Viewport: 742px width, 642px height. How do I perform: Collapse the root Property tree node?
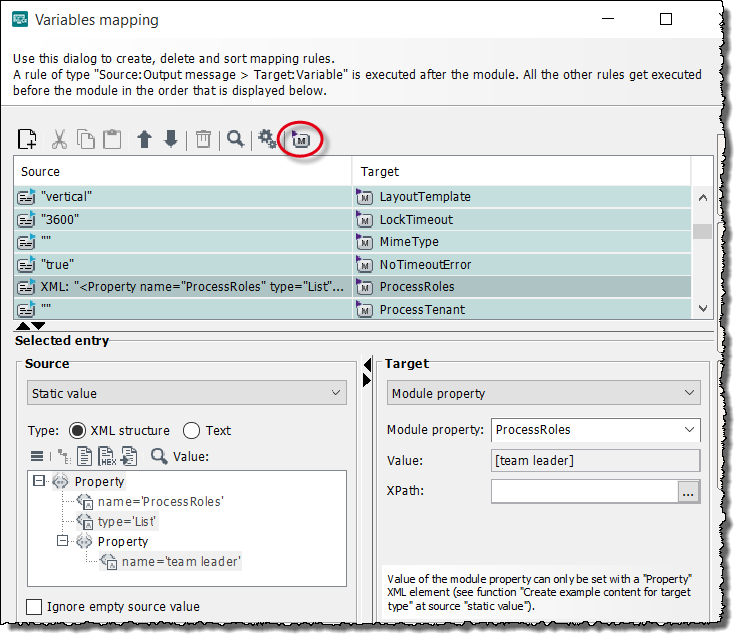(x=39, y=481)
